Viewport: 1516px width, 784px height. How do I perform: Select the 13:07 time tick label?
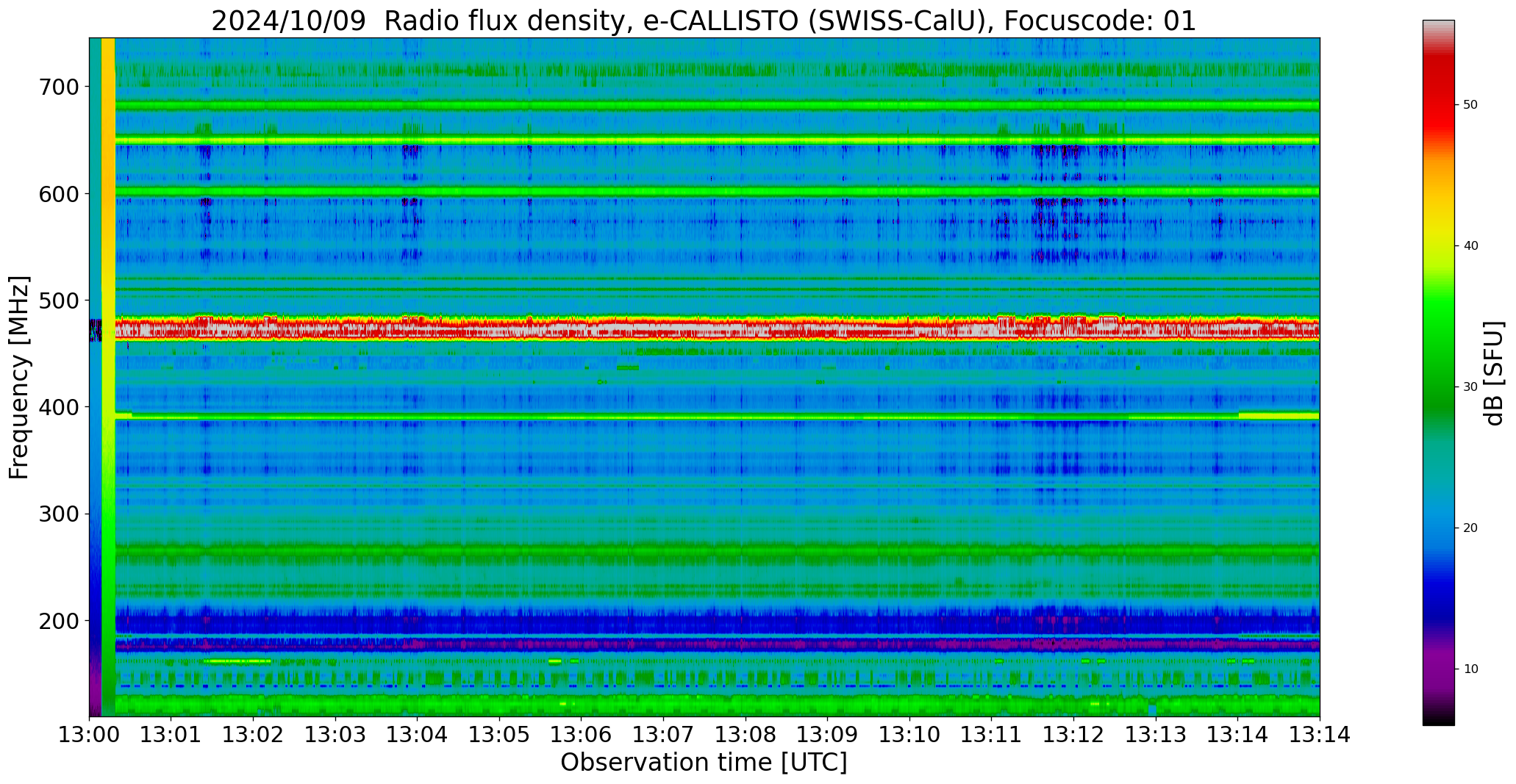[x=664, y=735]
